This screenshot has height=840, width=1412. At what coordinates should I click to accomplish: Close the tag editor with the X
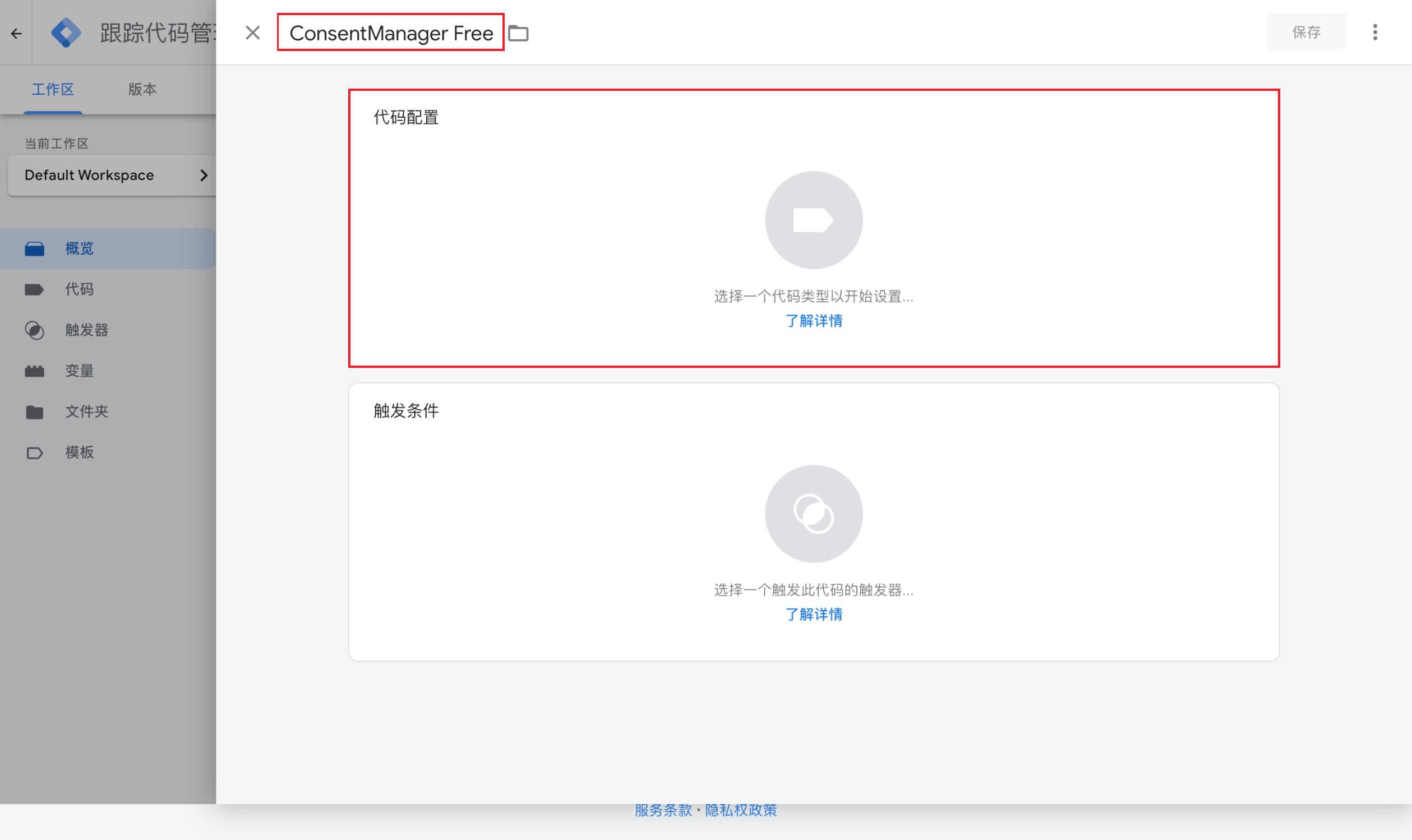(253, 33)
